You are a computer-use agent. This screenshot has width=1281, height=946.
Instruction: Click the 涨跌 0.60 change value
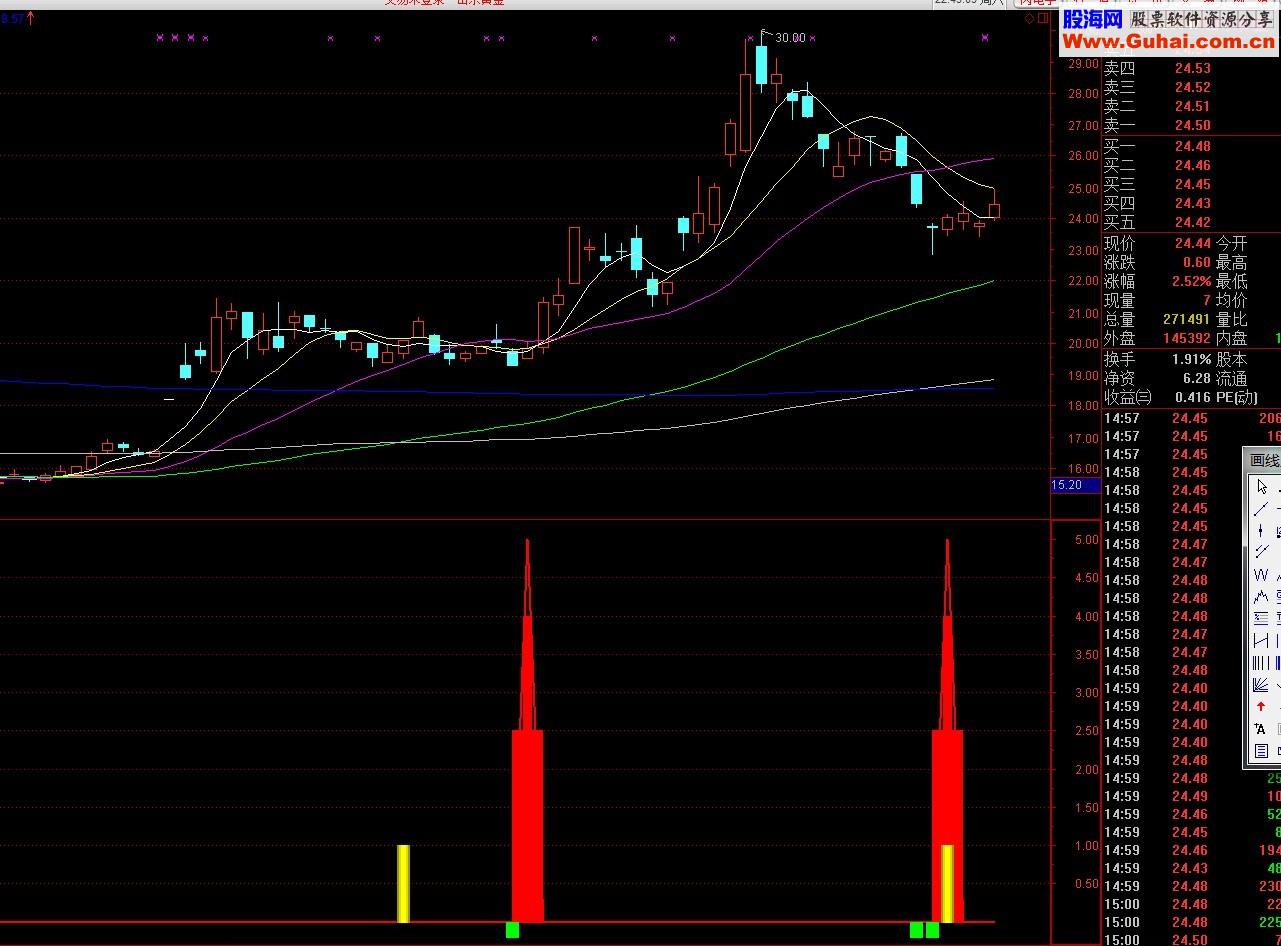(1197, 262)
